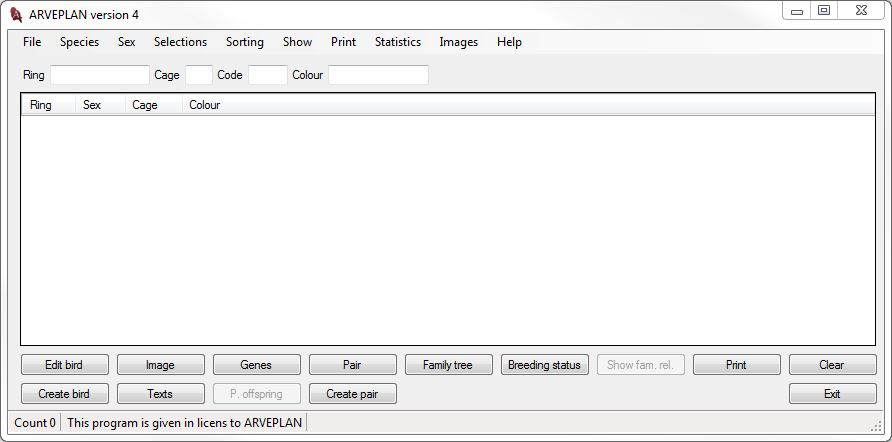892x442 pixels.
Task: Exit the program with Exit button
Action: (833, 394)
